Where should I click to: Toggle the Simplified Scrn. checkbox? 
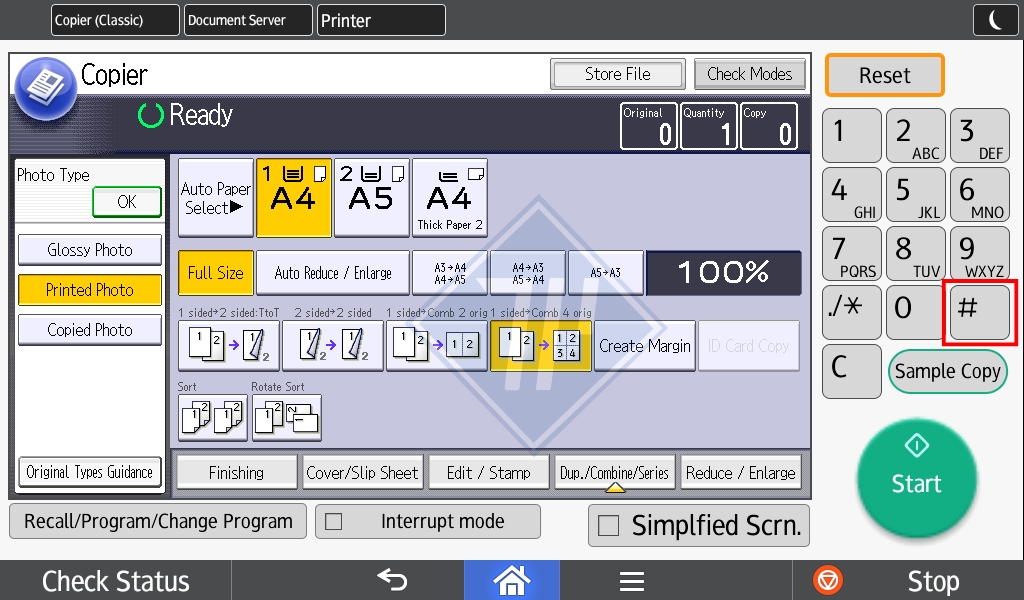pyautogui.click(x=607, y=526)
